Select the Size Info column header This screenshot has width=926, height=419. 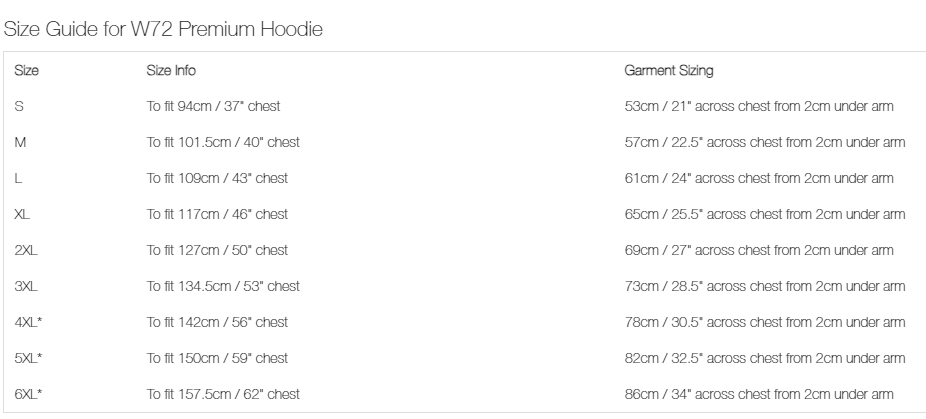point(171,70)
